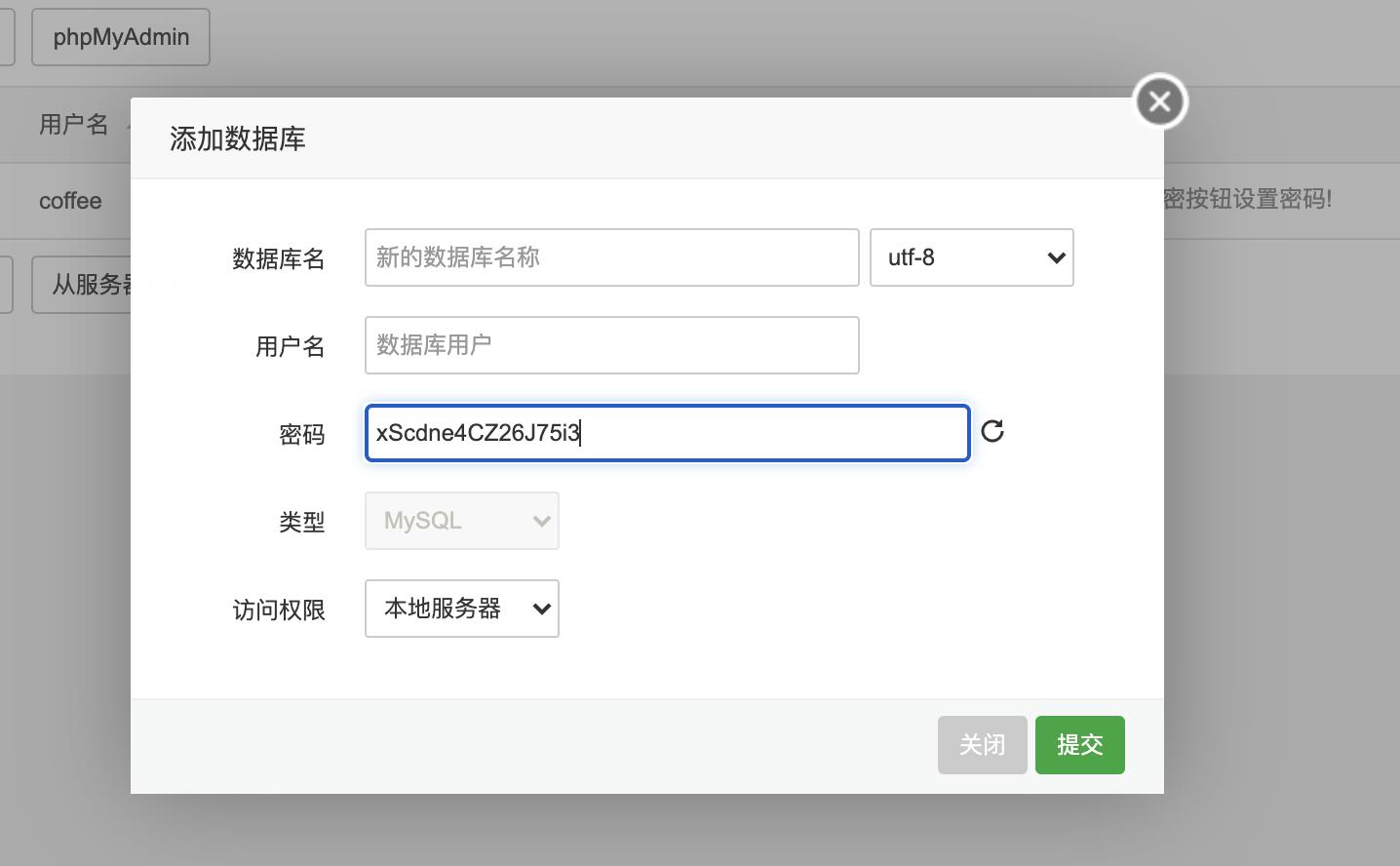The height and width of the screenshot is (866, 1400).
Task: Click into the password input field
Action: (x=668, y=433)
